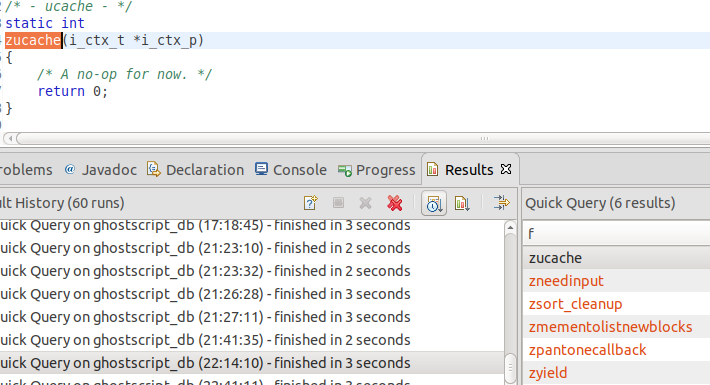Click the 'static int' code line
Screen dimensions: 710x385
(x=45, y=23)
